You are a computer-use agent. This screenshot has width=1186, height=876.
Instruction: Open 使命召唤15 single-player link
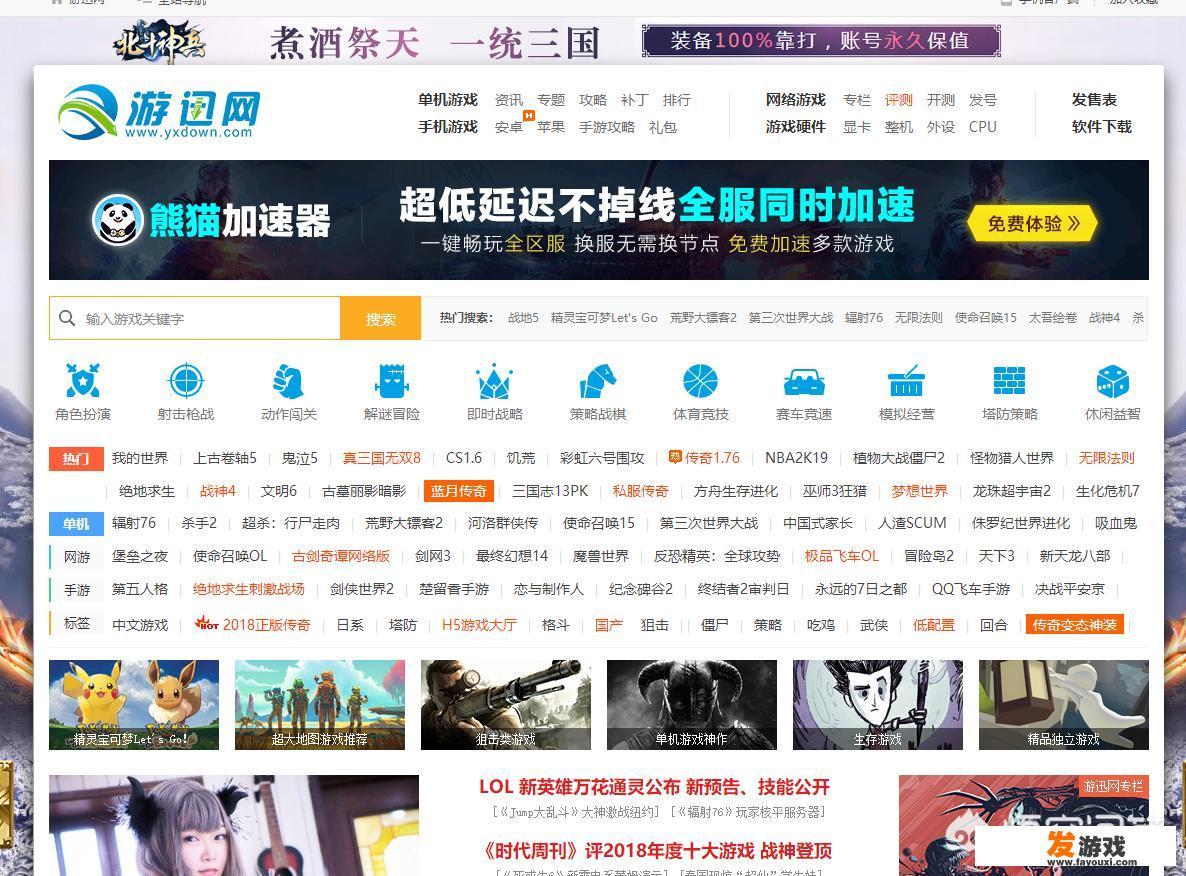click(x=598, y=523)
